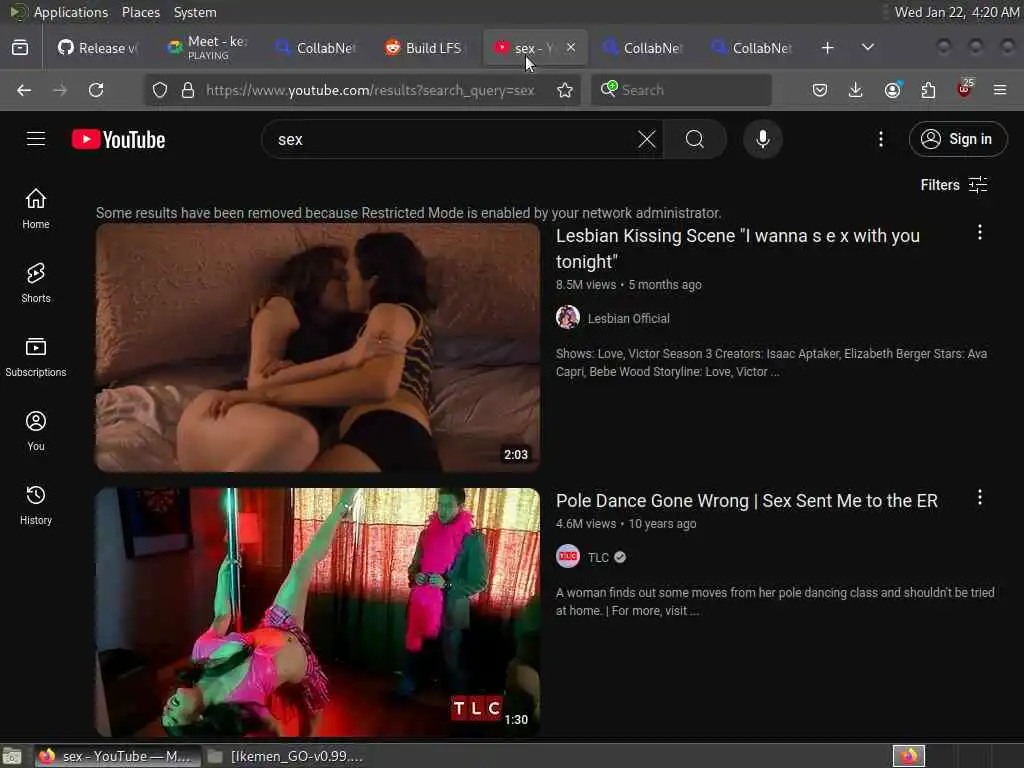The height and width of the screenshot is (768, 1024).
Task: Open the Pocket save icon
Action: click(820, 90)
